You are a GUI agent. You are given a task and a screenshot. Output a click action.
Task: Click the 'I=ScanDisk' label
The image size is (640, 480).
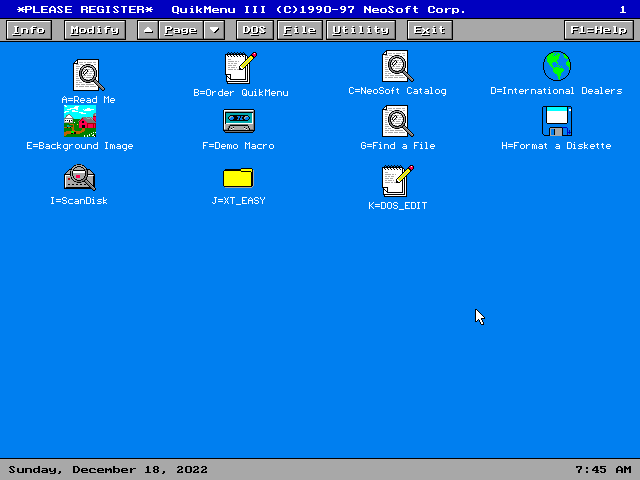[x=79, y=200]
